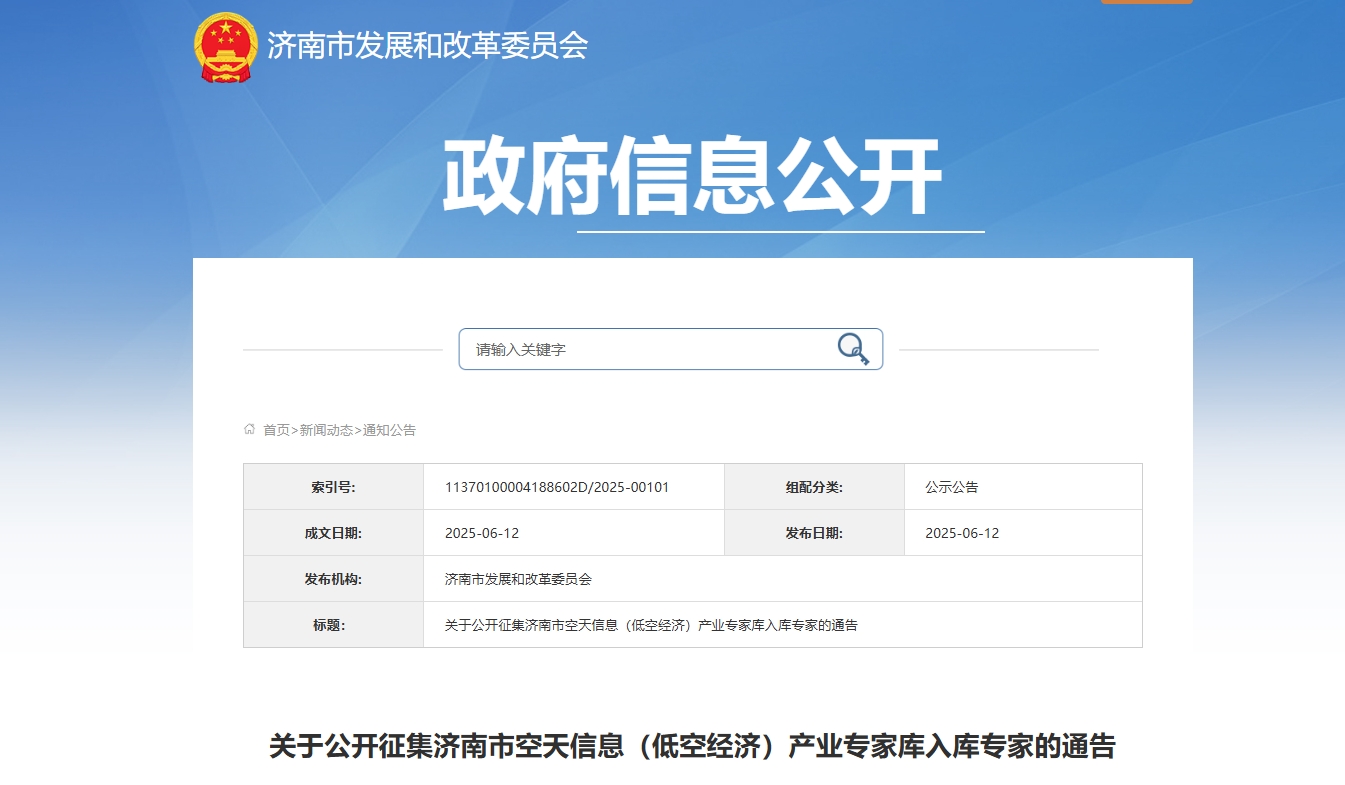
Task: Focus the keyword search input field
Action: (645, 349)
